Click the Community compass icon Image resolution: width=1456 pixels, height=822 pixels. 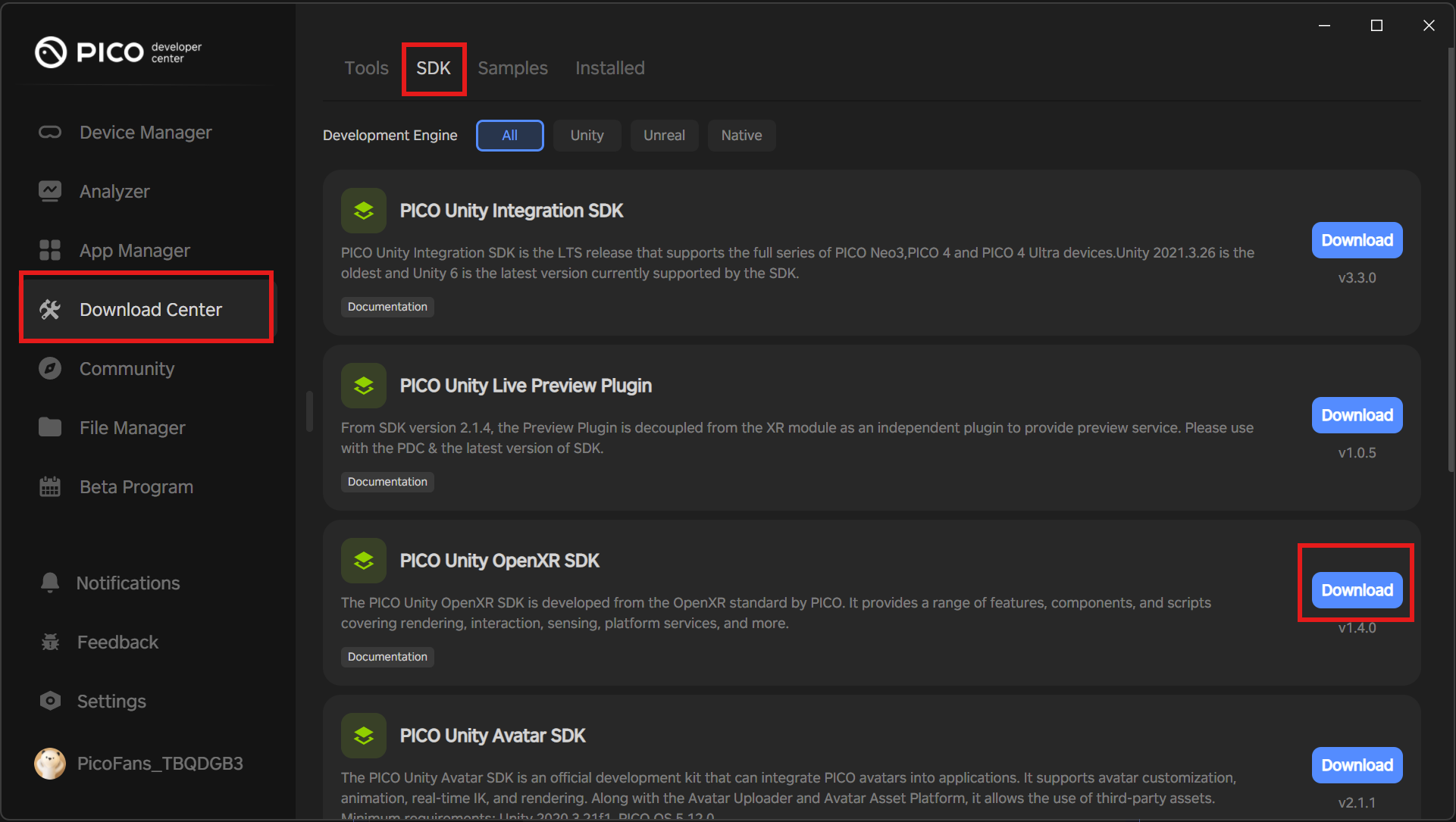(x=50, y=369)
